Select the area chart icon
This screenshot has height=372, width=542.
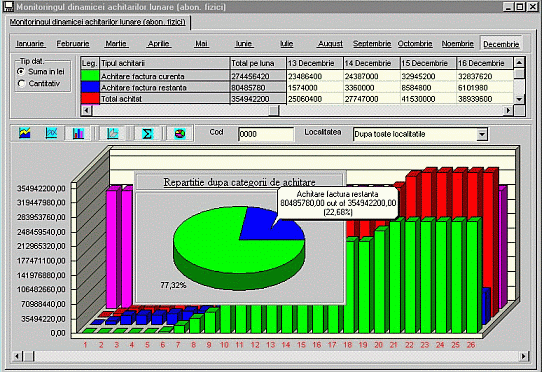[25, 133]
